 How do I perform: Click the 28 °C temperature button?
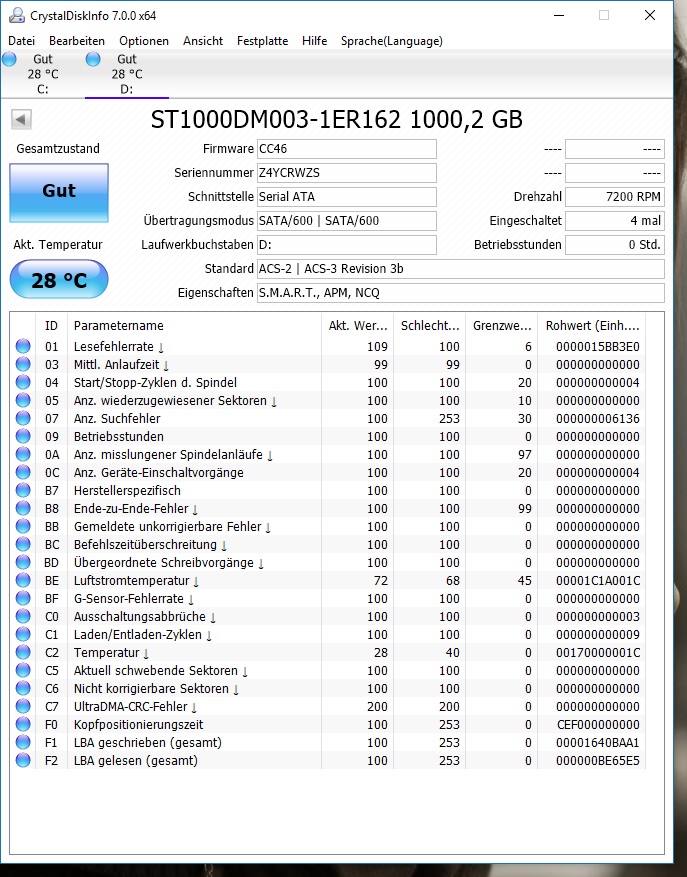(59, 279)
